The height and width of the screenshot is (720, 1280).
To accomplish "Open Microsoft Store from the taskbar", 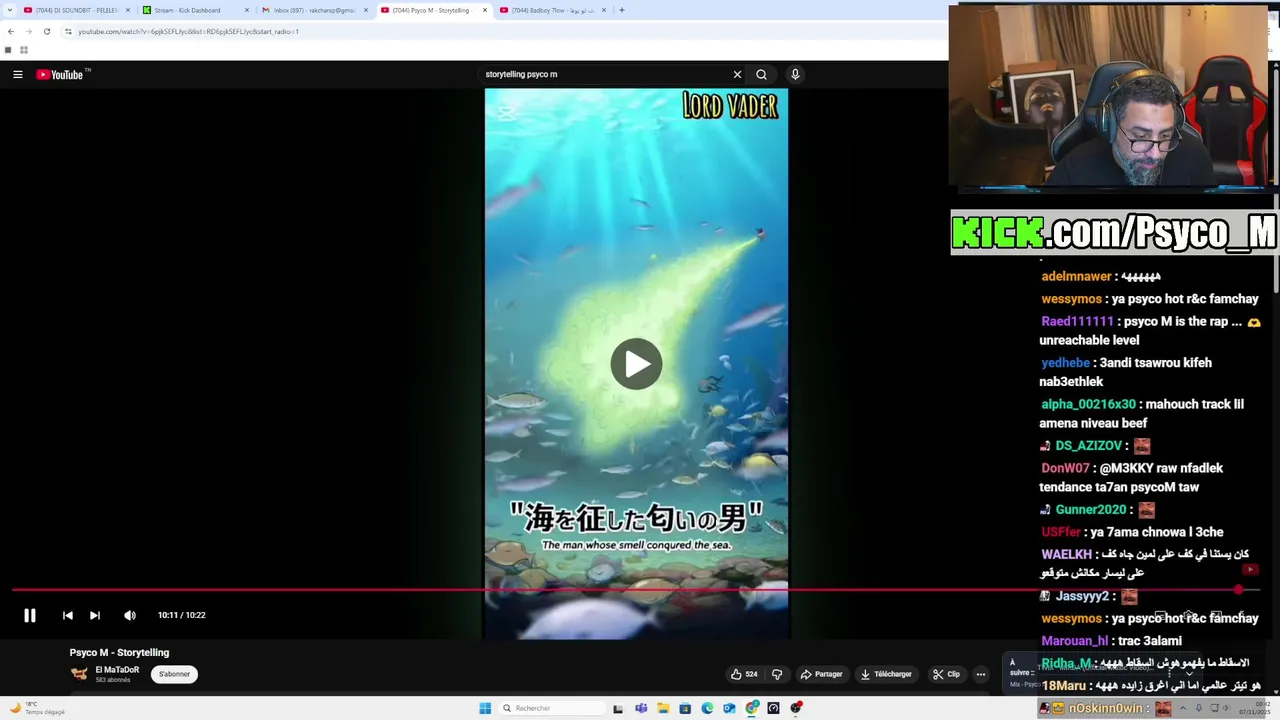I will [685, 708].
